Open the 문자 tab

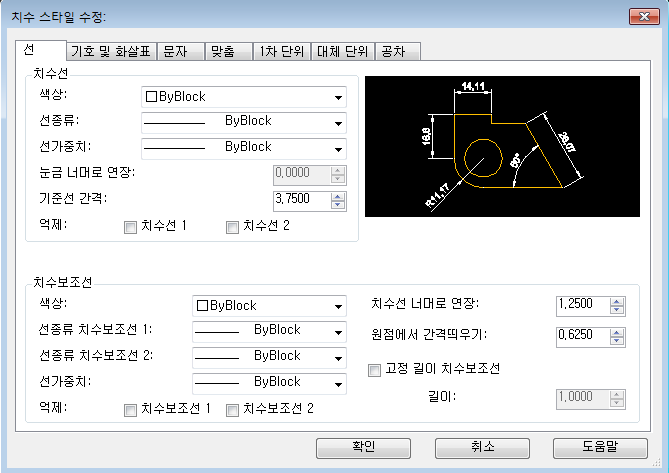180,52
